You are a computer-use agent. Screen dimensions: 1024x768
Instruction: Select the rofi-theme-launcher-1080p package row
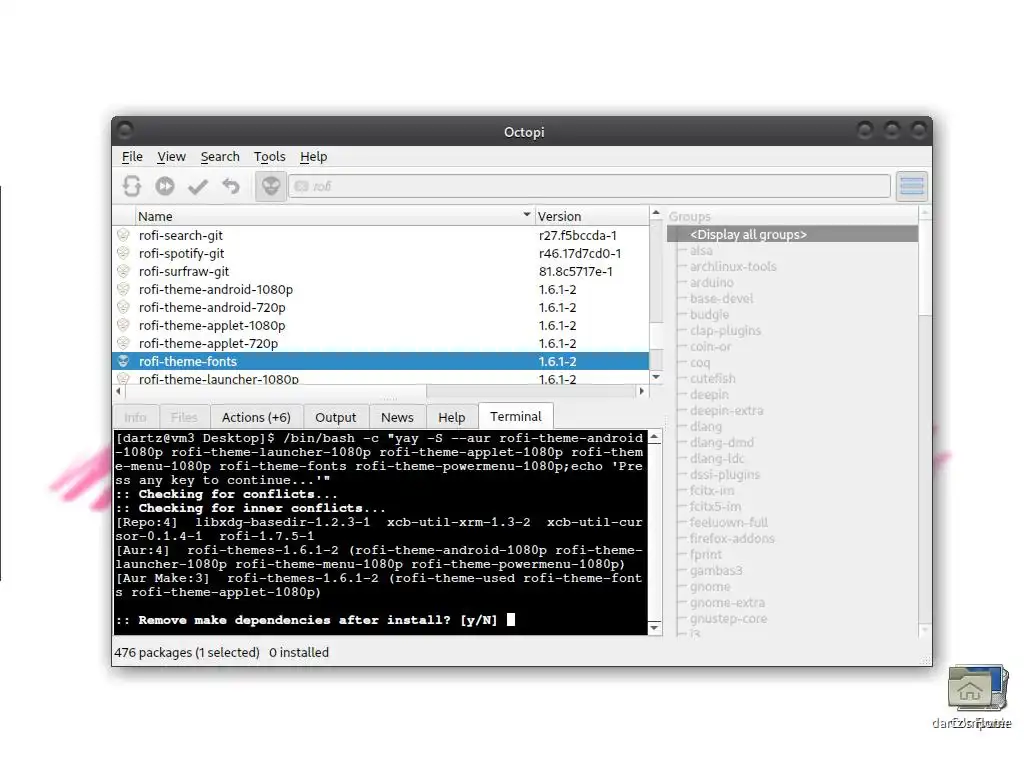click(381, 378)
